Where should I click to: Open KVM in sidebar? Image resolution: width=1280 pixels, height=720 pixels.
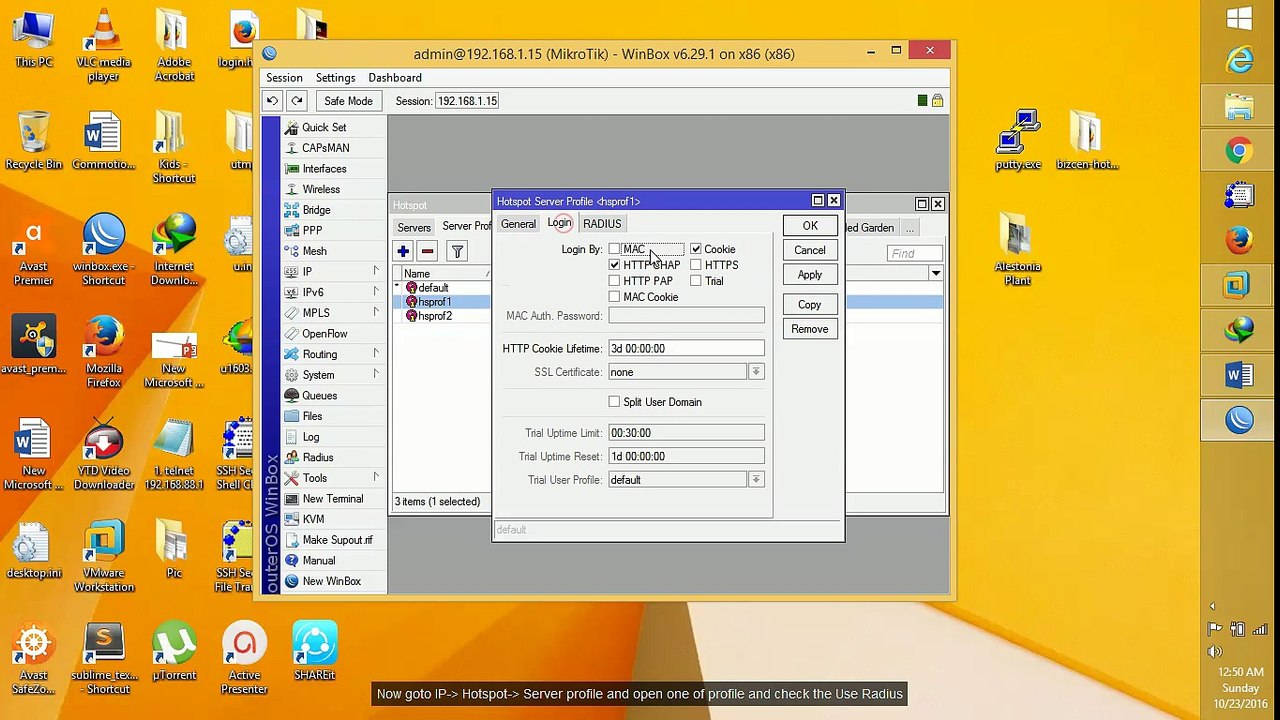point(313,519)
